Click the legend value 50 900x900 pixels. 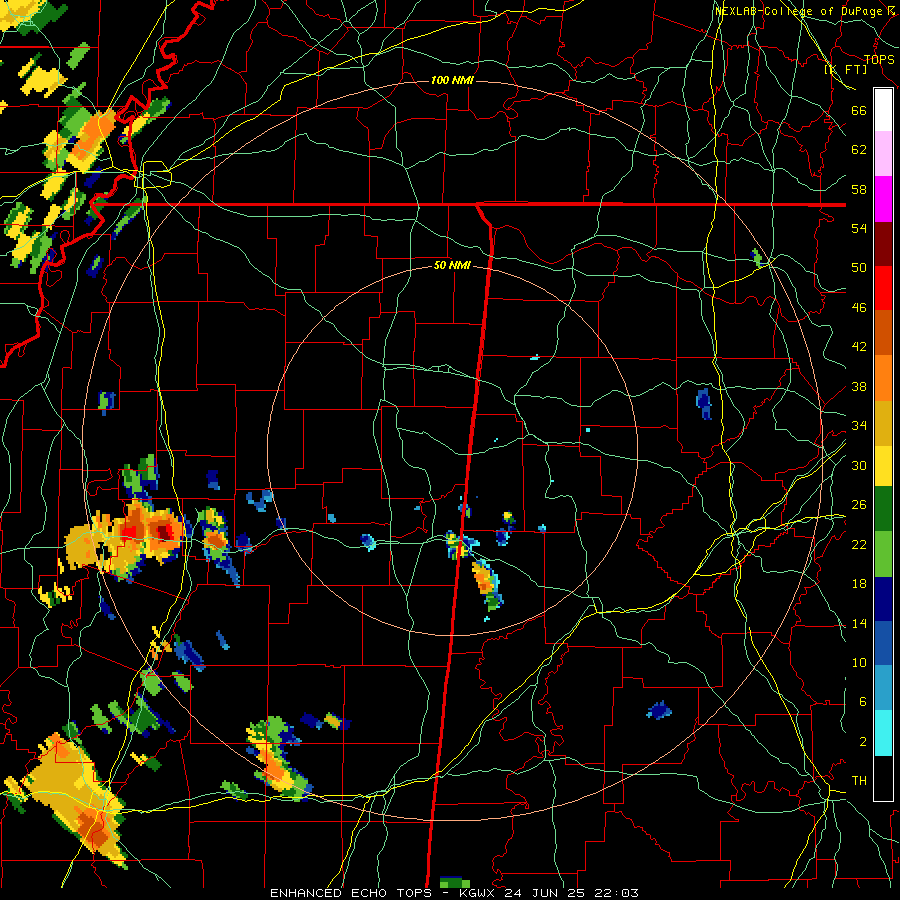pos(859,268)
